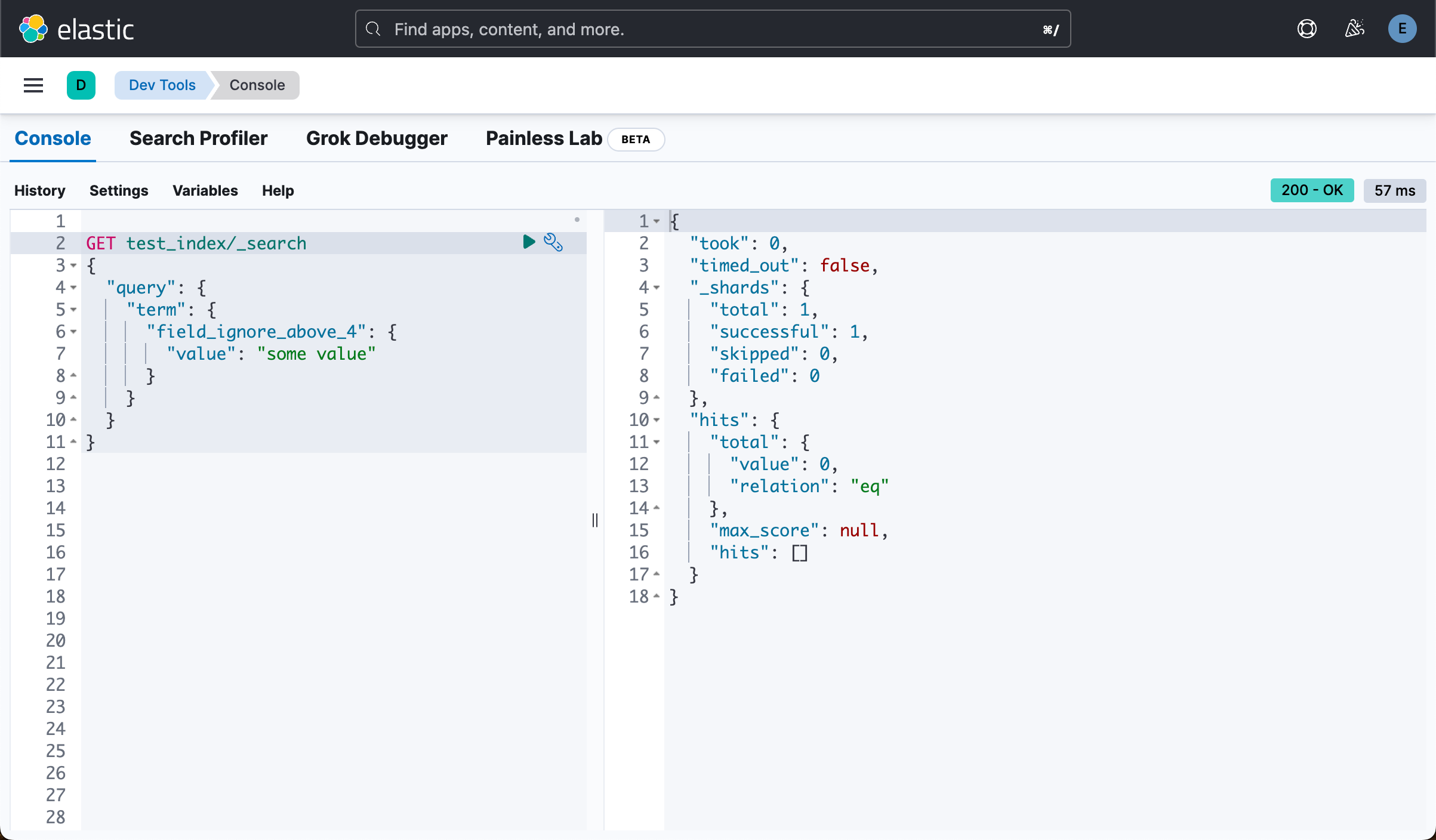Click the Run query button (play icon)
1436x840 pixels.
[x=529, y=242]
